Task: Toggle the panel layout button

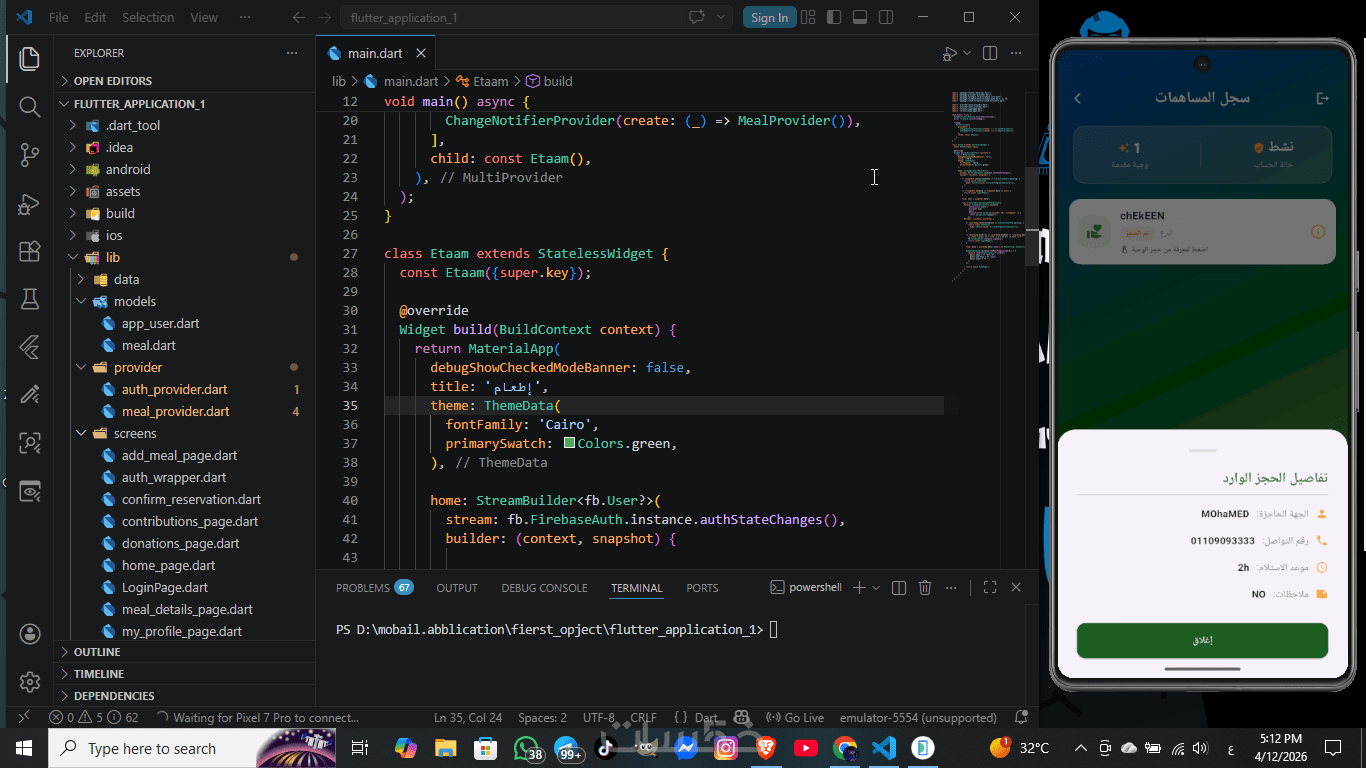Action: (x=860, y=17)
